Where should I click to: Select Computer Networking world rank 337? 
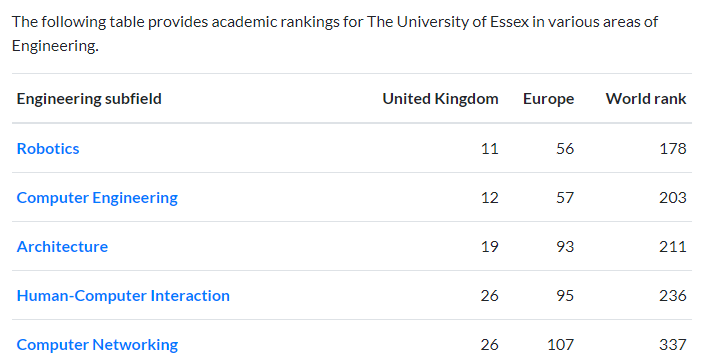tap(673, 345)
